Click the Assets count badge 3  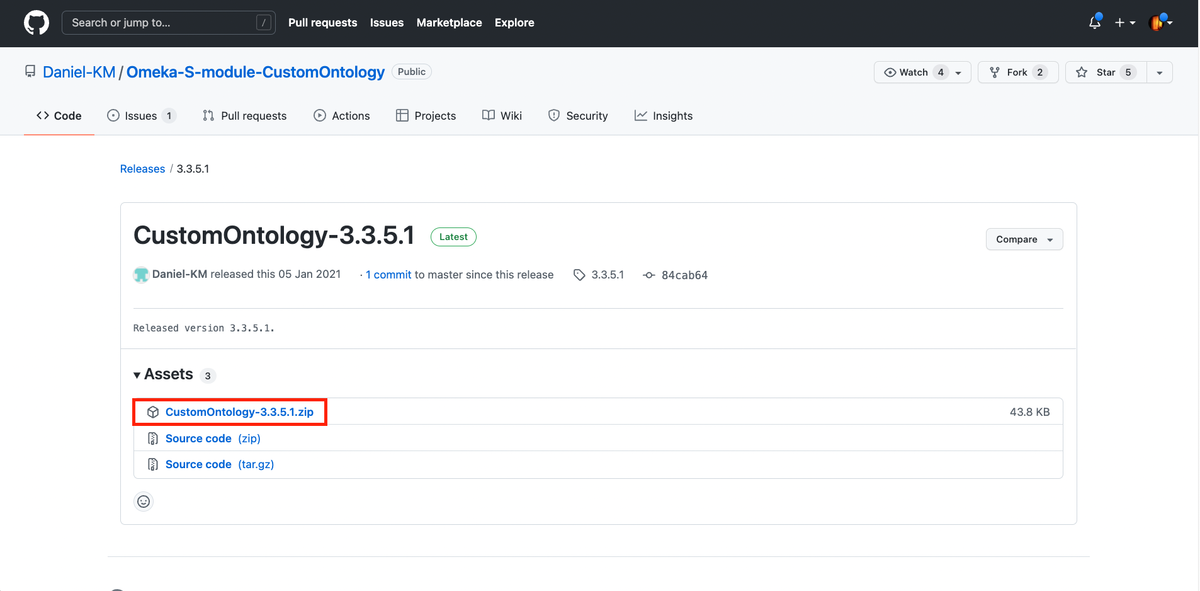click(x=208, y=376)
